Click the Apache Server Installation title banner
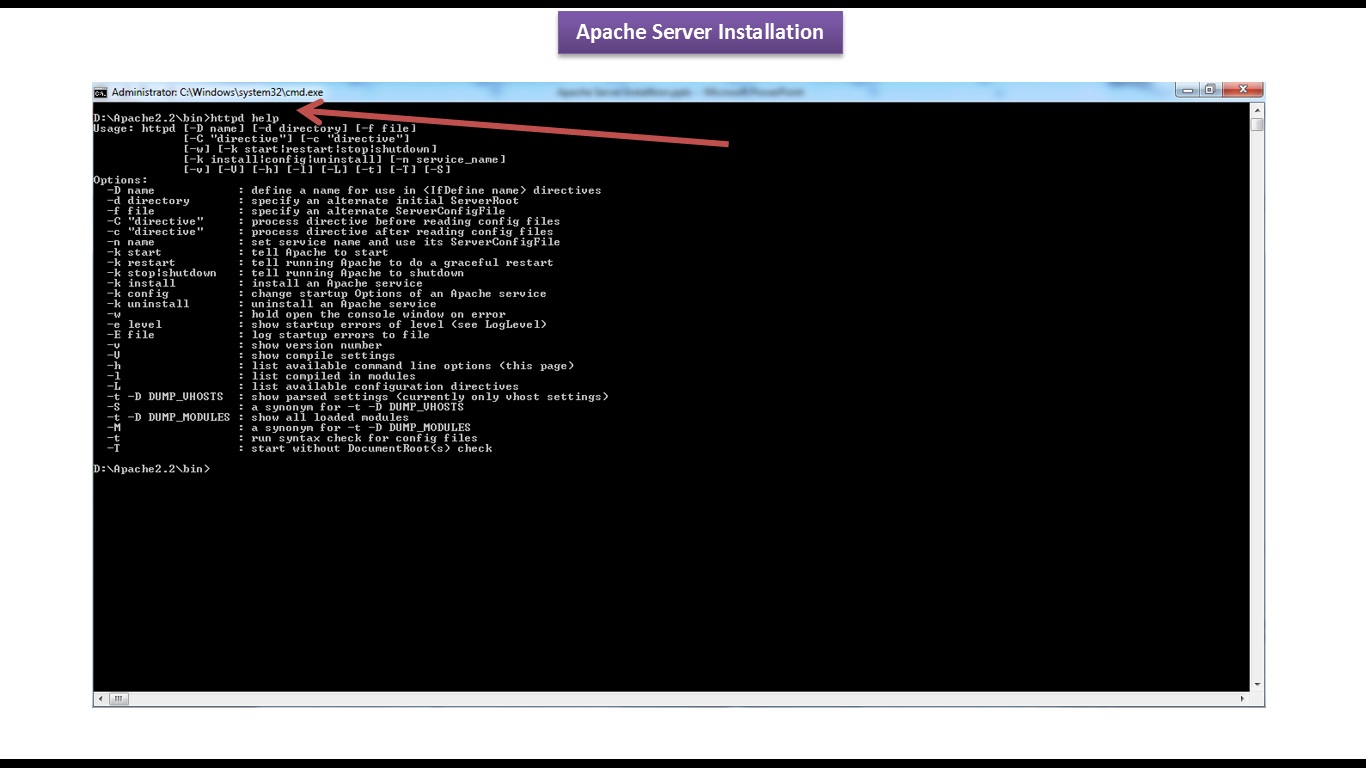The height and width of the screenshot is (768, 1366). pyautogui.click(x=700, y=32)
